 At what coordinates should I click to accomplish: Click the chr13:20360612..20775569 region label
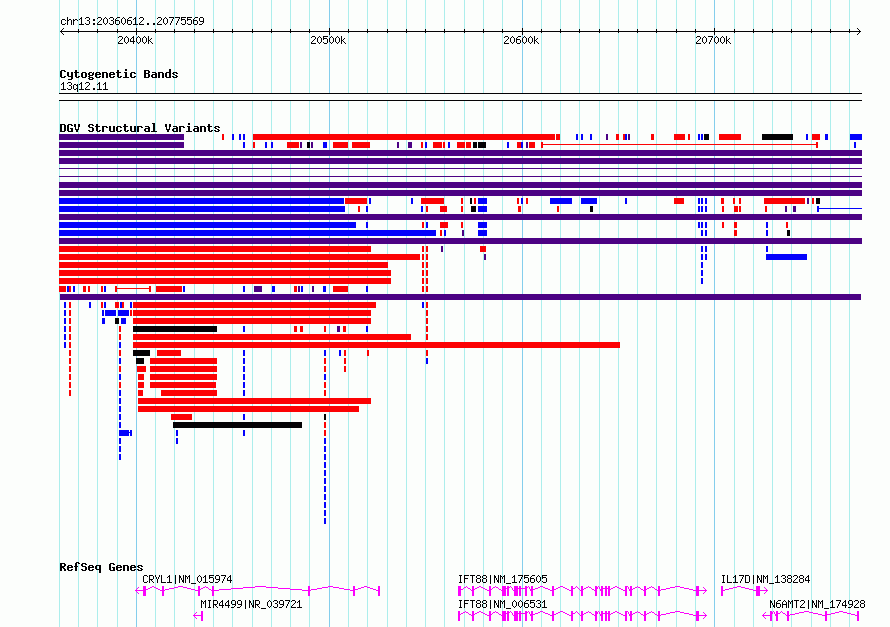[132, 22]
